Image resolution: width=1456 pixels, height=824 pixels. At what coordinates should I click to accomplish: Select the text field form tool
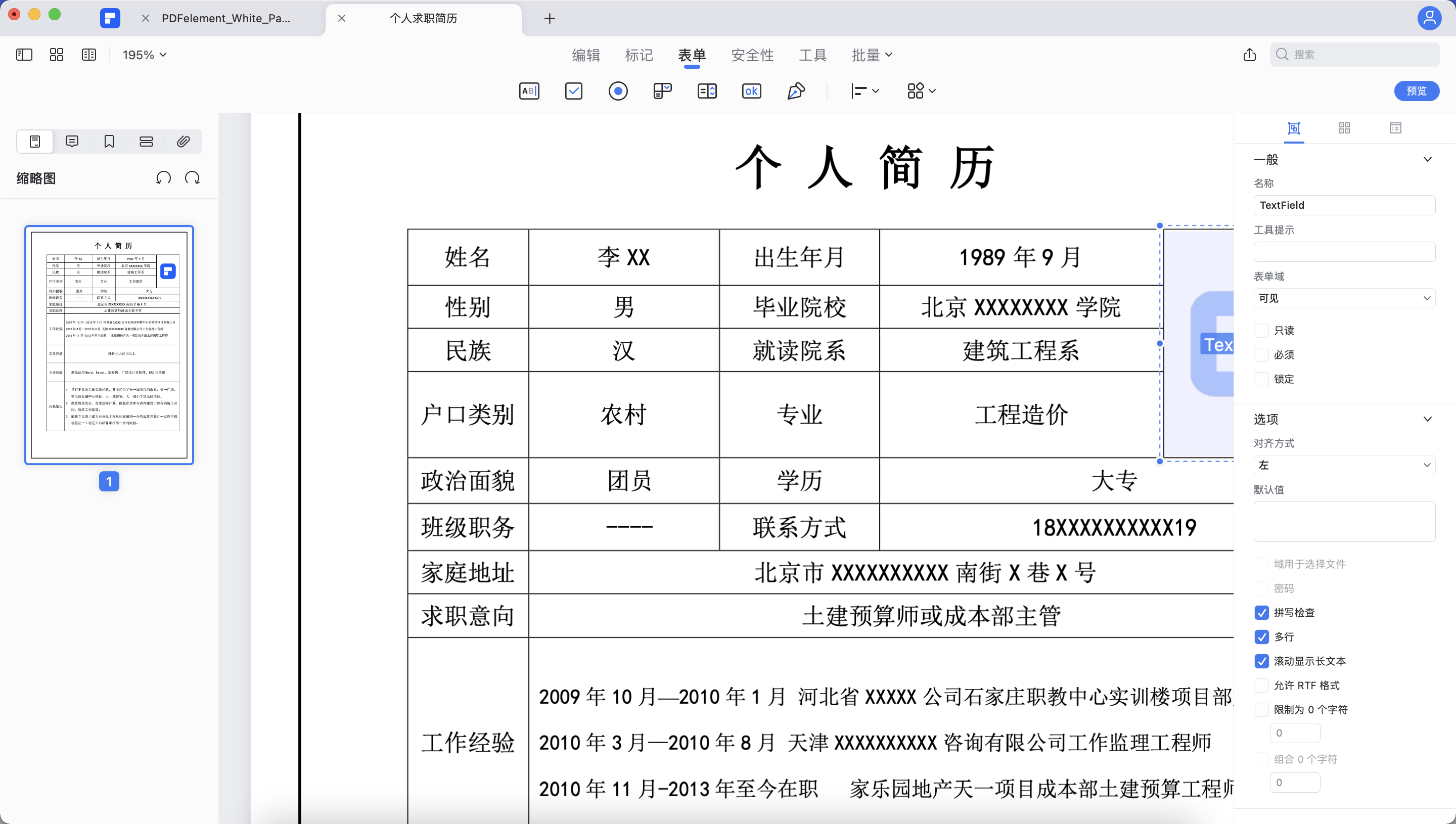(529, 90)
